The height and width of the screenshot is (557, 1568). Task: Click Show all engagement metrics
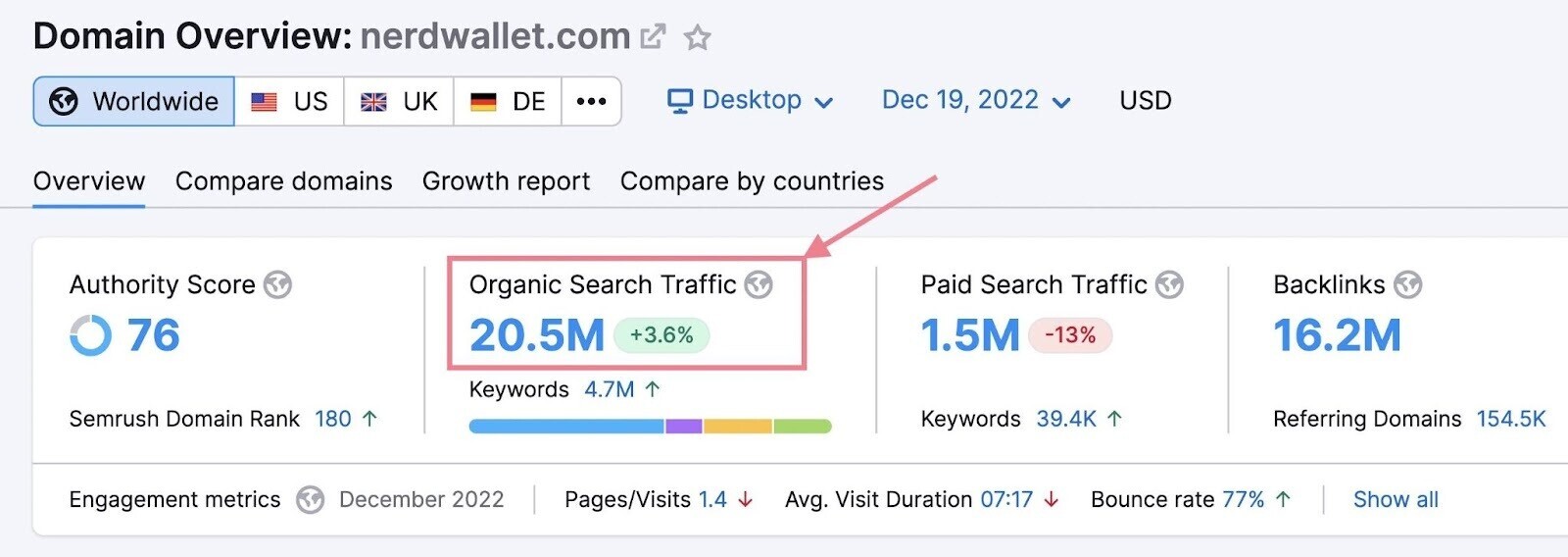pyautogui.click(x=1396, y=500)
